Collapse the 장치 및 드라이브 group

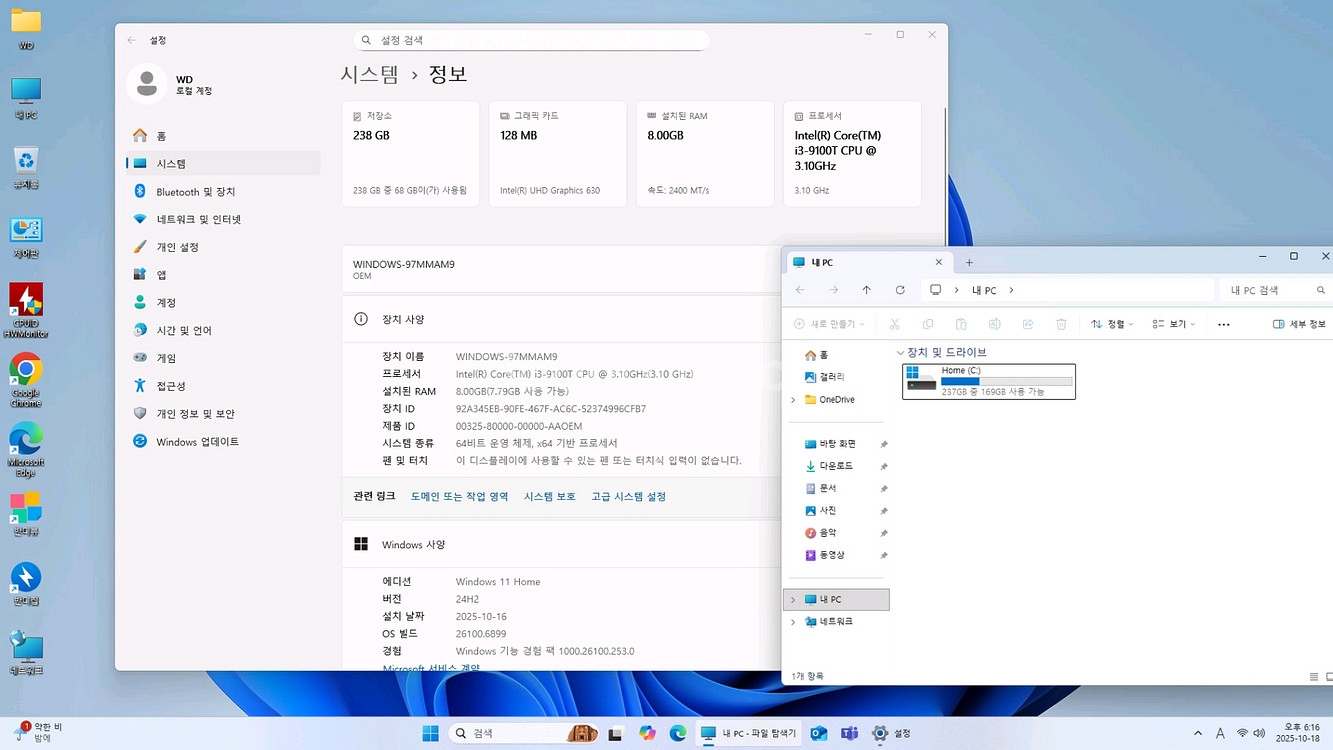[900, 353]
